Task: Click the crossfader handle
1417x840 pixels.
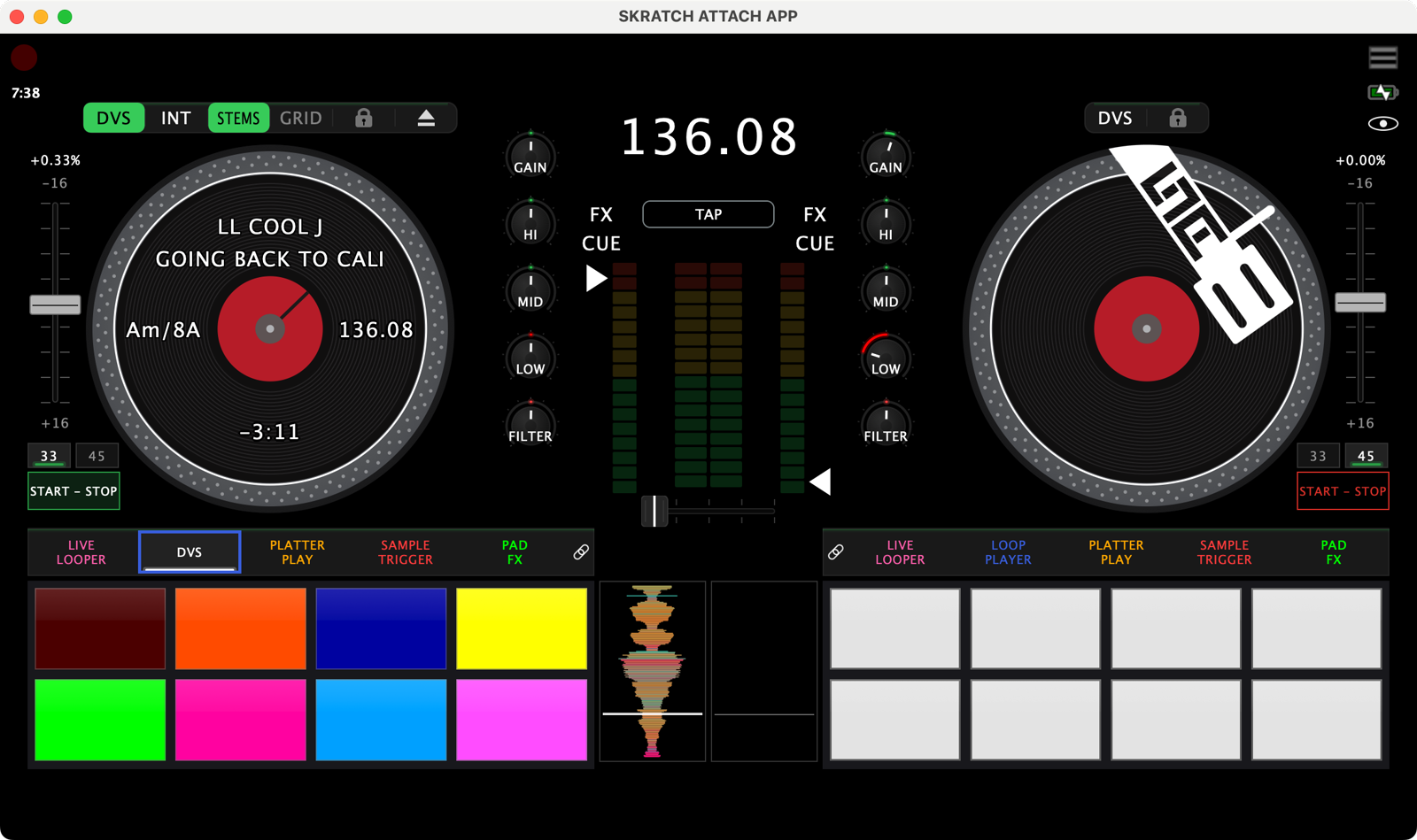Action: pos(654,511)
